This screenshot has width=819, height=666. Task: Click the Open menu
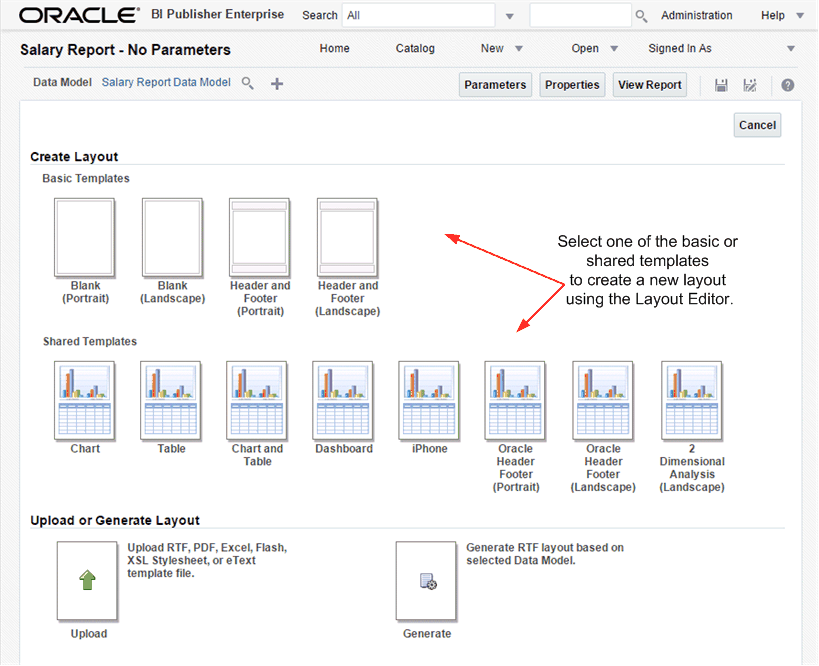click(x=585, y=48)
